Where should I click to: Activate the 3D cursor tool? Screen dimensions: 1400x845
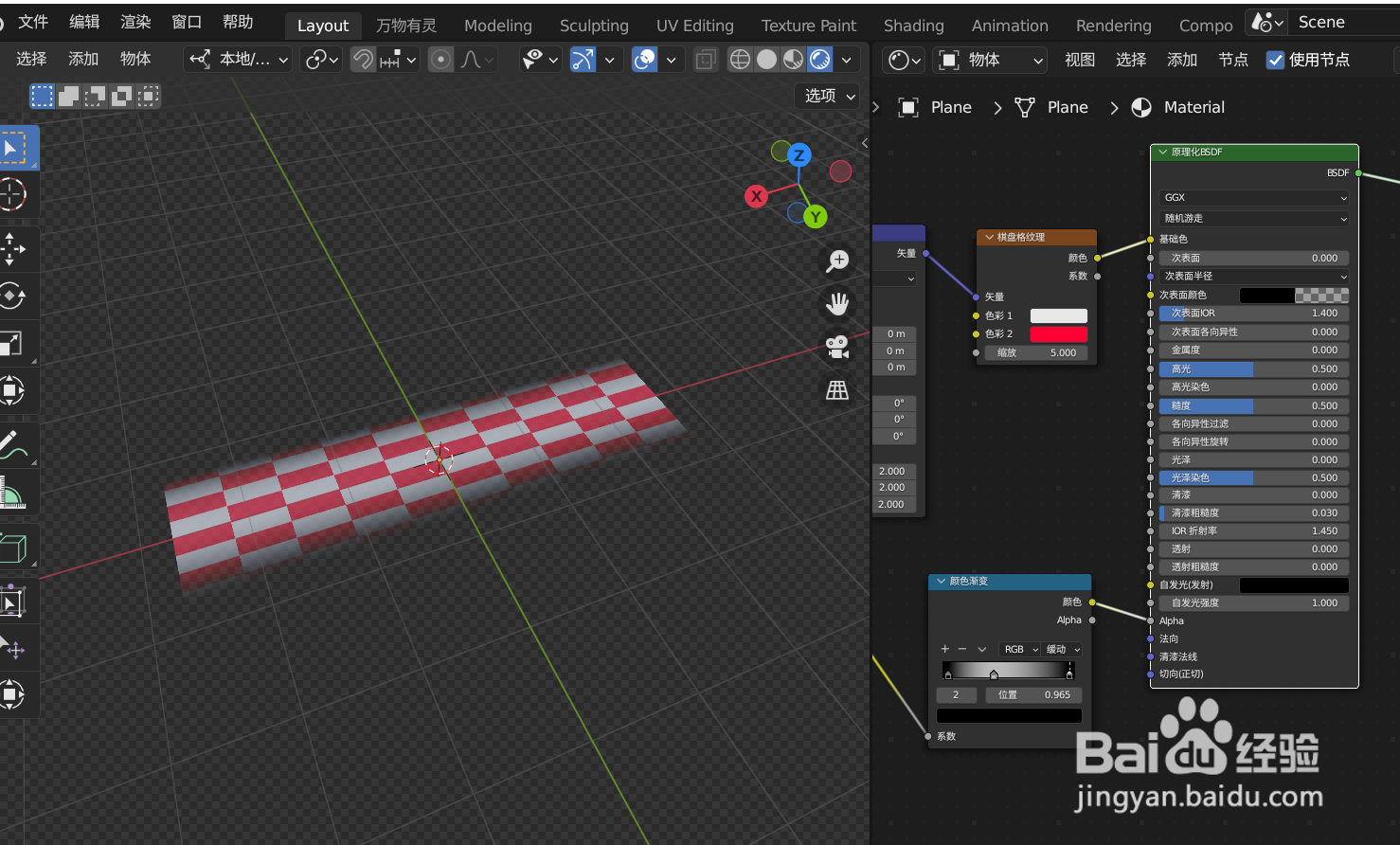tap(13, 194)
